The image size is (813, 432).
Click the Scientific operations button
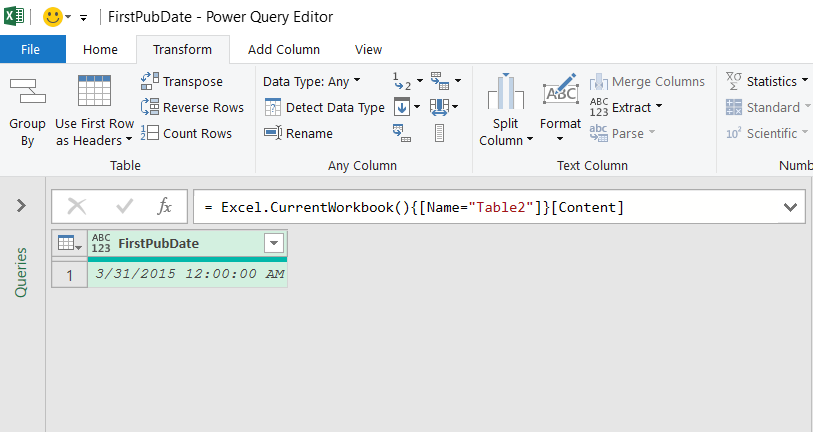click(x=768, y=133)
